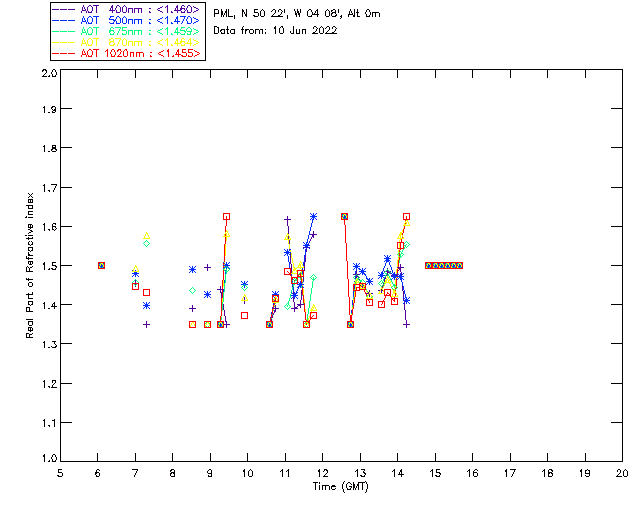Click the x-axis tick label 16
Image resolution: width=640 pixels, height=512 pixels.
[x=472, y=473]
